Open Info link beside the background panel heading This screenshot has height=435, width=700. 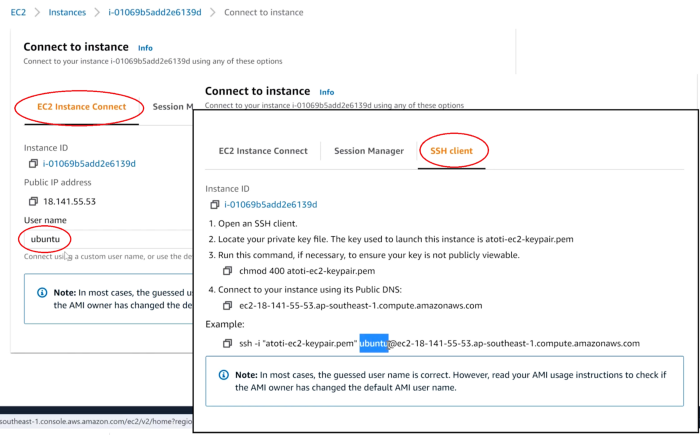[145, 48]
